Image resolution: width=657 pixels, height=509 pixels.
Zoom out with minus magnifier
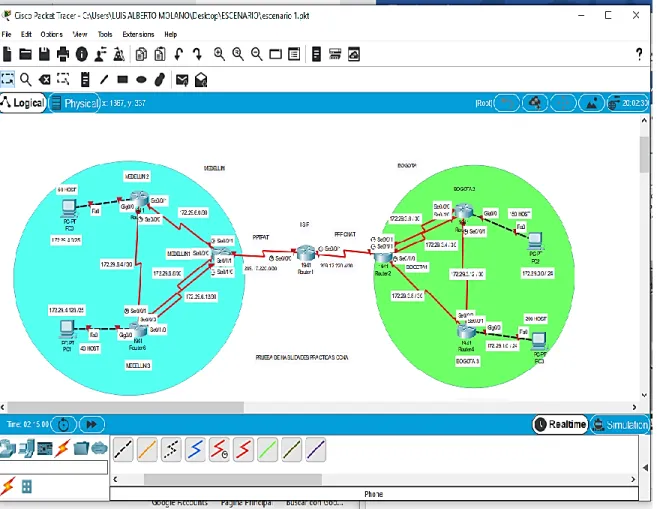(x=256, y=54)
